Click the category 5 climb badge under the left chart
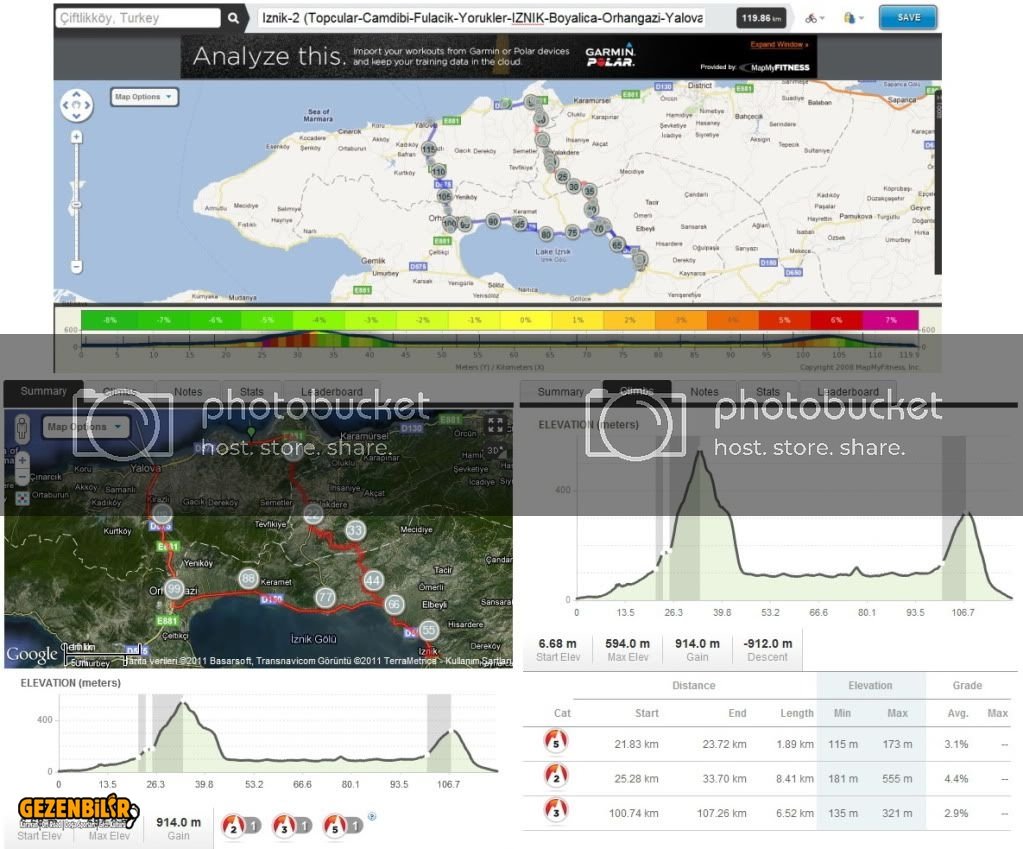The height and width of the screenshot is (849, 1023). click(343, 826)
